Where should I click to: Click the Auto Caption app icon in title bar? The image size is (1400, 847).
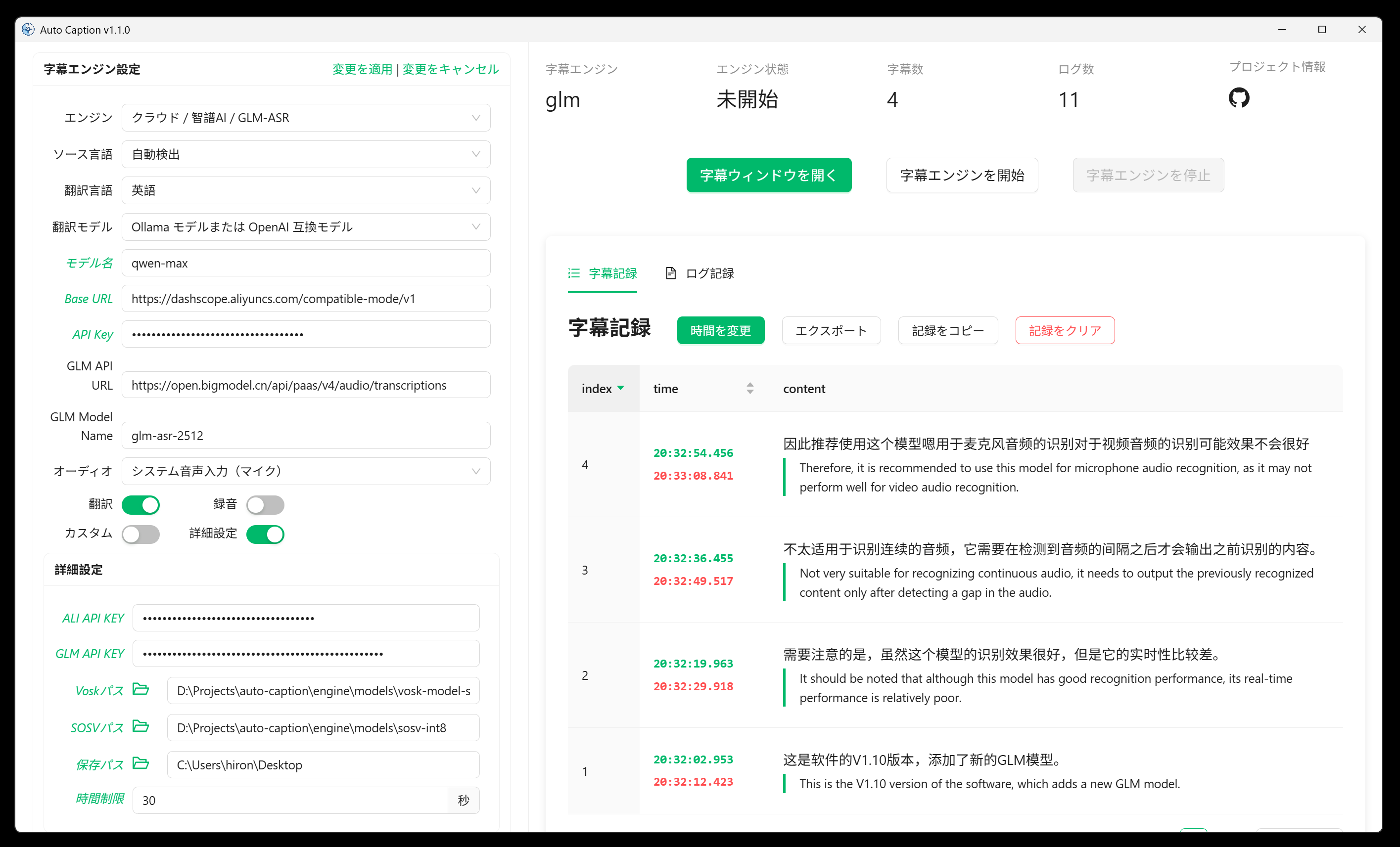pyautogui.click(x=28, y=30)
